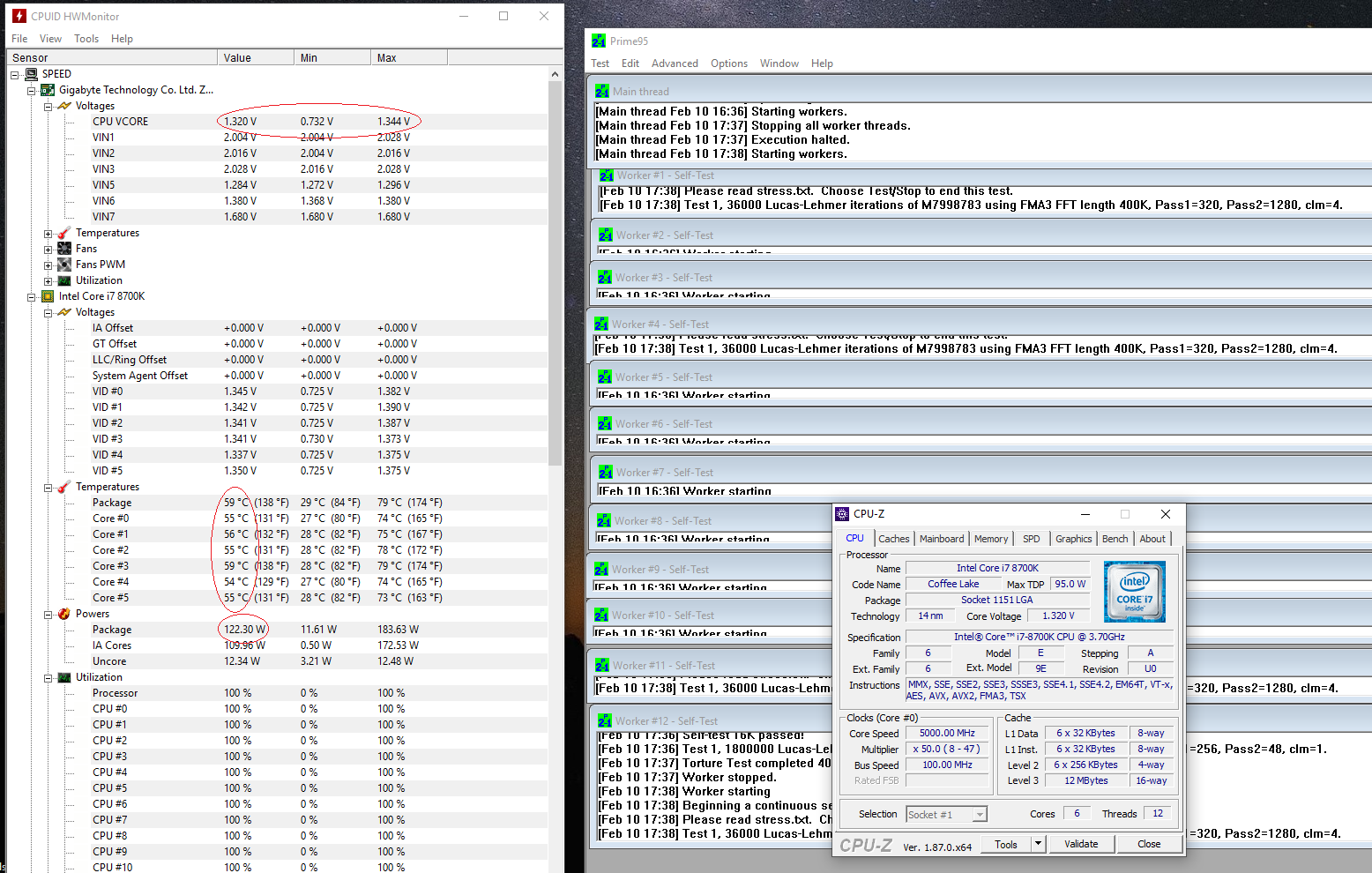Click the Fans PWM icon in HWMonitor
This screenshot has height=873, width=1372.
64,265
